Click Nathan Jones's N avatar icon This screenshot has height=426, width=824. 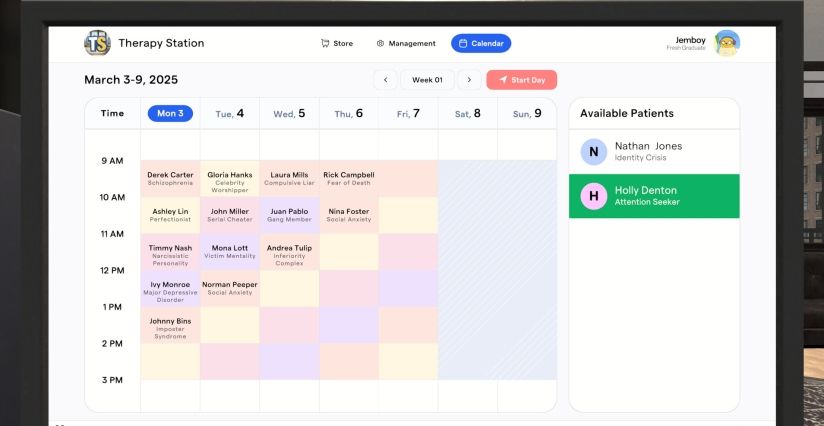(x=594, y=152)
